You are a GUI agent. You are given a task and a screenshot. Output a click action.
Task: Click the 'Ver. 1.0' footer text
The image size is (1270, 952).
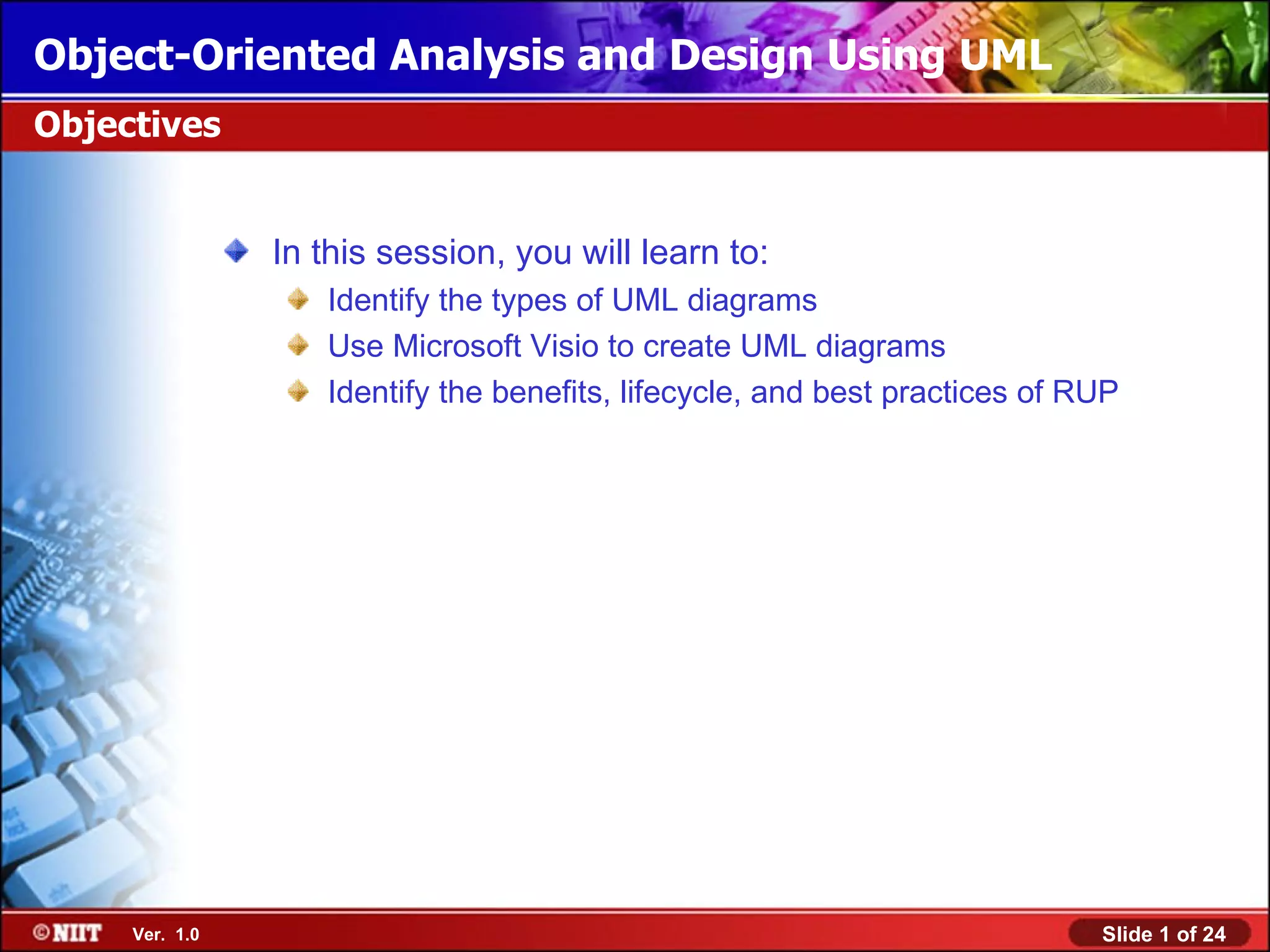pyautogui.click(x=166, y=934)
